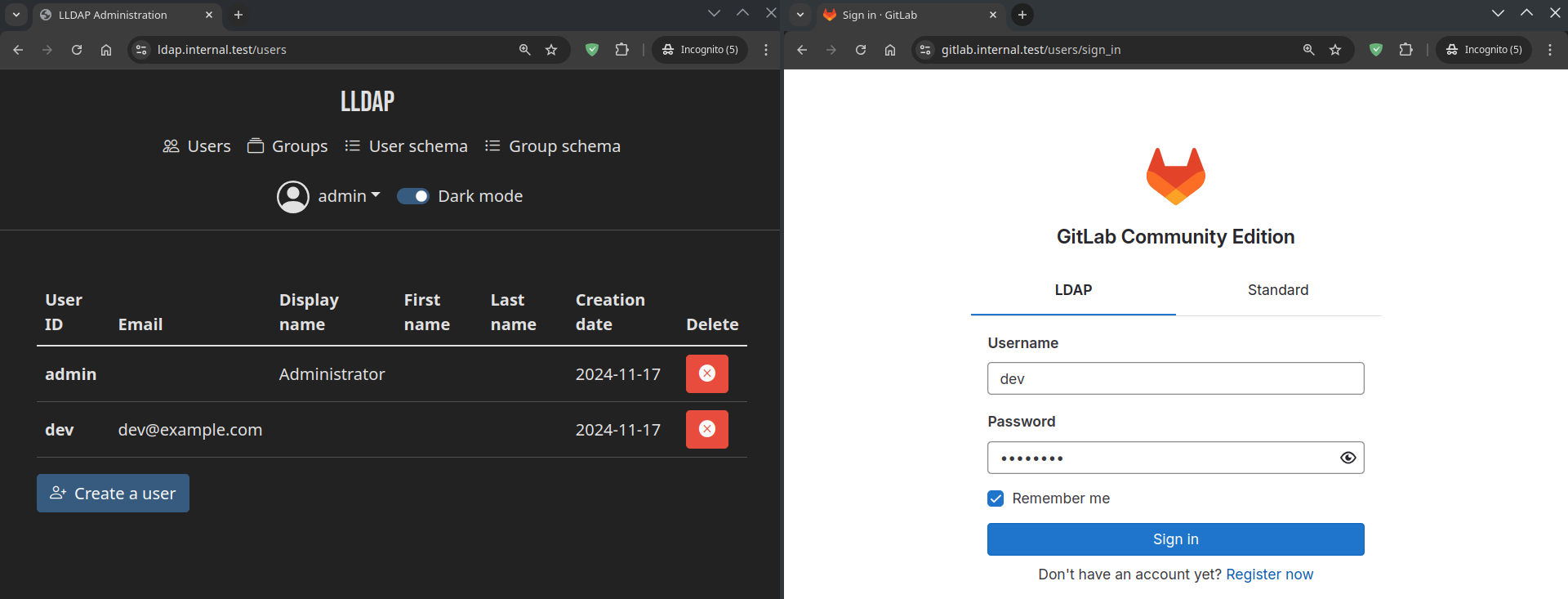Viewport: 1568px width, 599px height.
Task: Click the GitLab fox logo
Action: tap(1176, 176)
